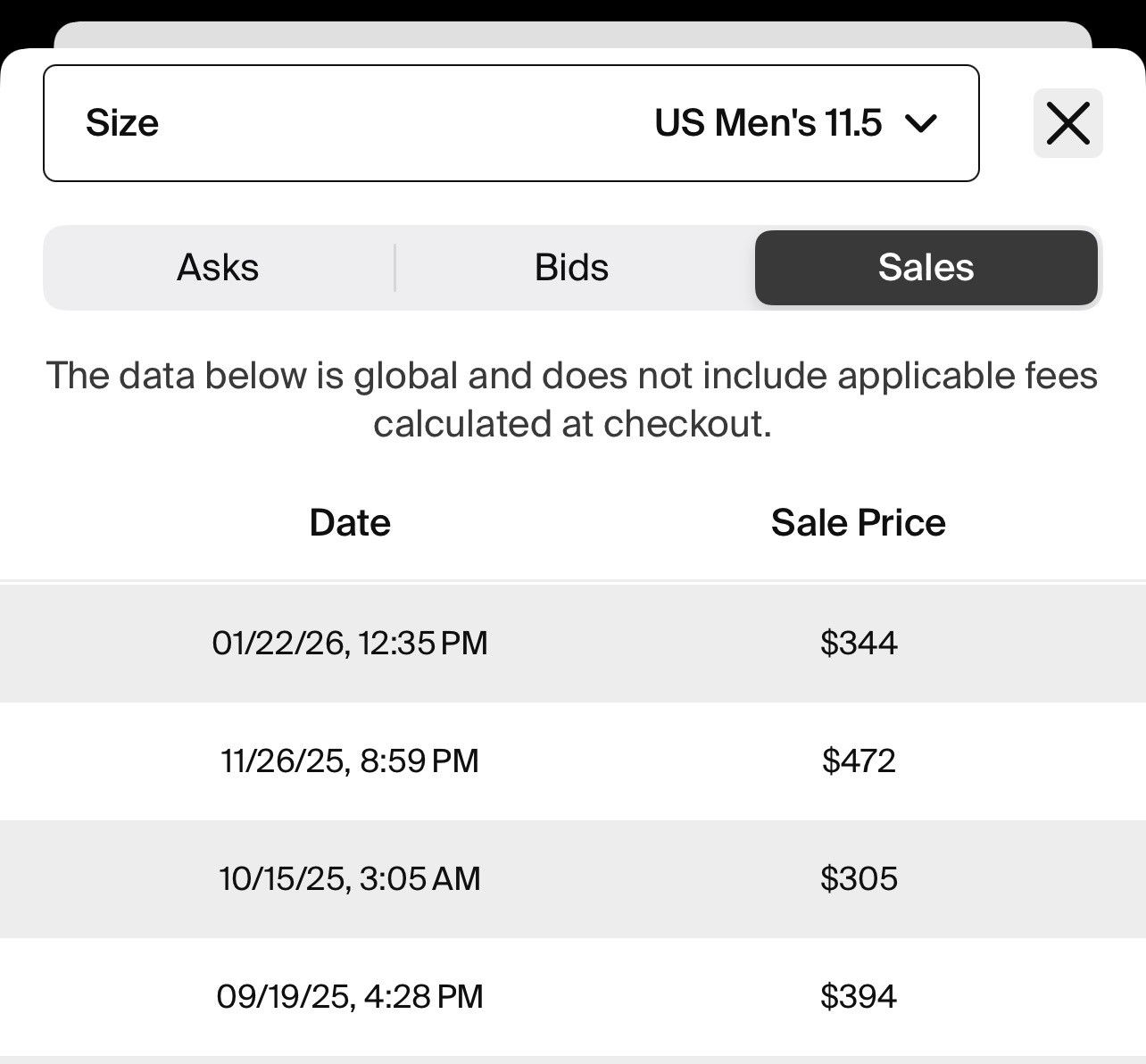
Task: Switch to the Asks tab
Action: pos(218,268)
